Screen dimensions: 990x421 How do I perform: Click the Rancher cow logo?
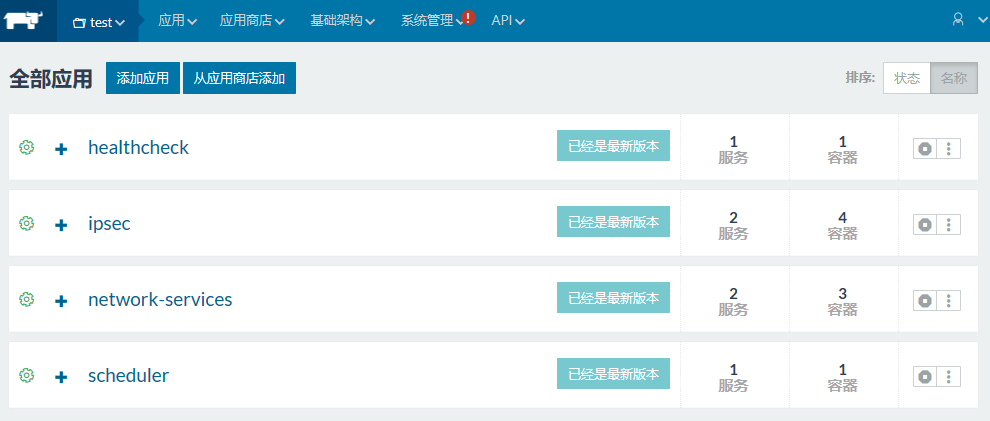pyautogui.click(x=23, y=20)
